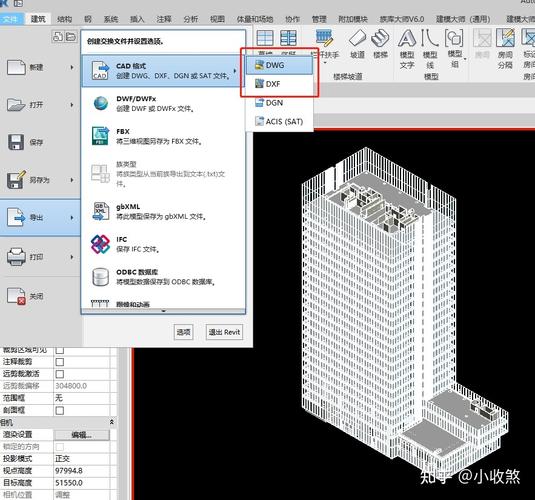The image size is (535, 500).
Task: Collapse the 相机 properties section
Action: pyautogui.click(x=112, y=422)
